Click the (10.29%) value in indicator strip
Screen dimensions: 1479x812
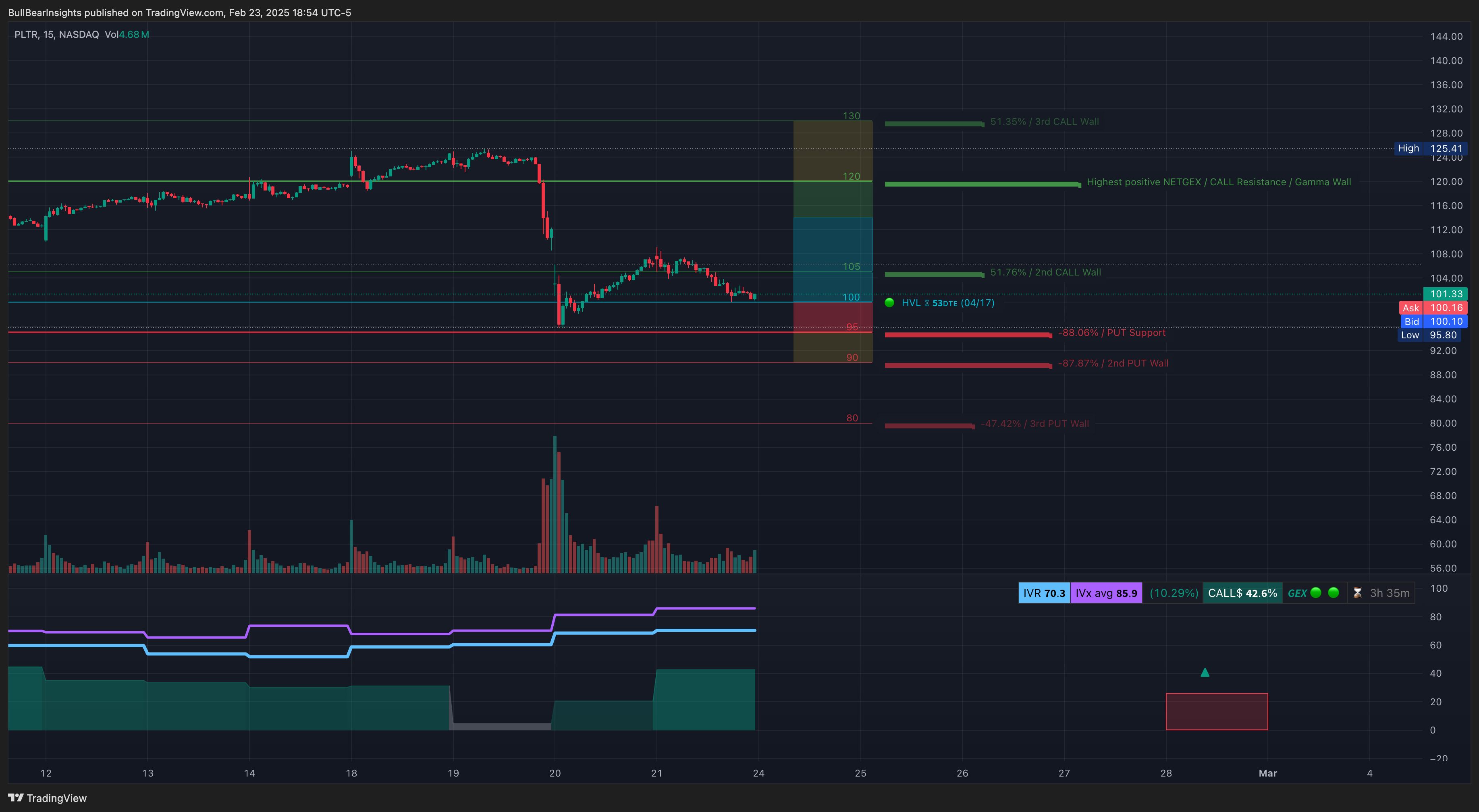click(1174, 593)
